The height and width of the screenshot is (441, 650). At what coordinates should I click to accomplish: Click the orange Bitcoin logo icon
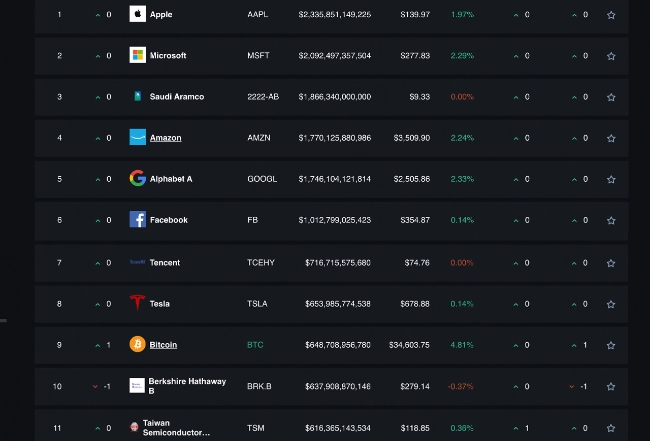pyautogui.click(x=137, y=344)
